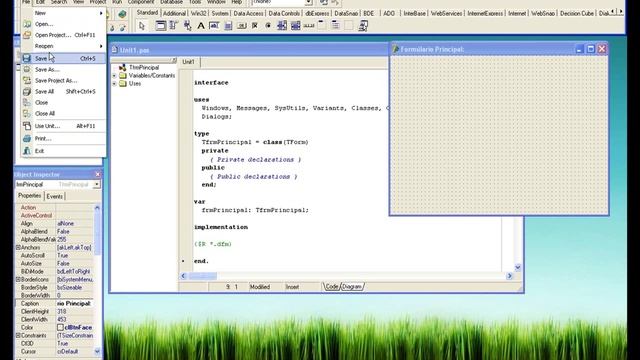Click Save in the File menu
Viewport: 640px width, 360px height.
point(64,58)
